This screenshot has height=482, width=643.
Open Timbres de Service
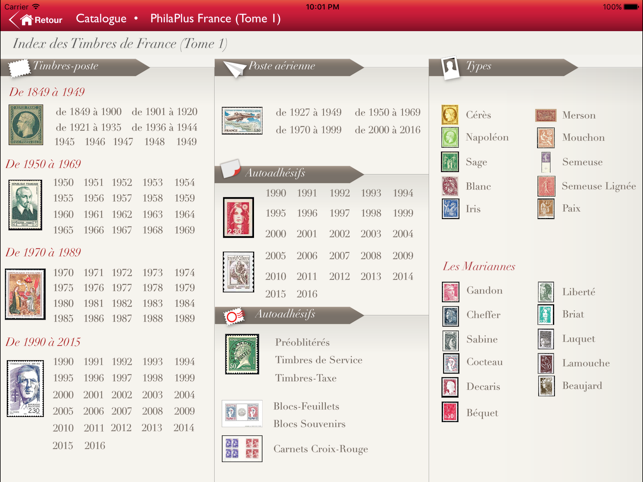(x=319, y=360)
